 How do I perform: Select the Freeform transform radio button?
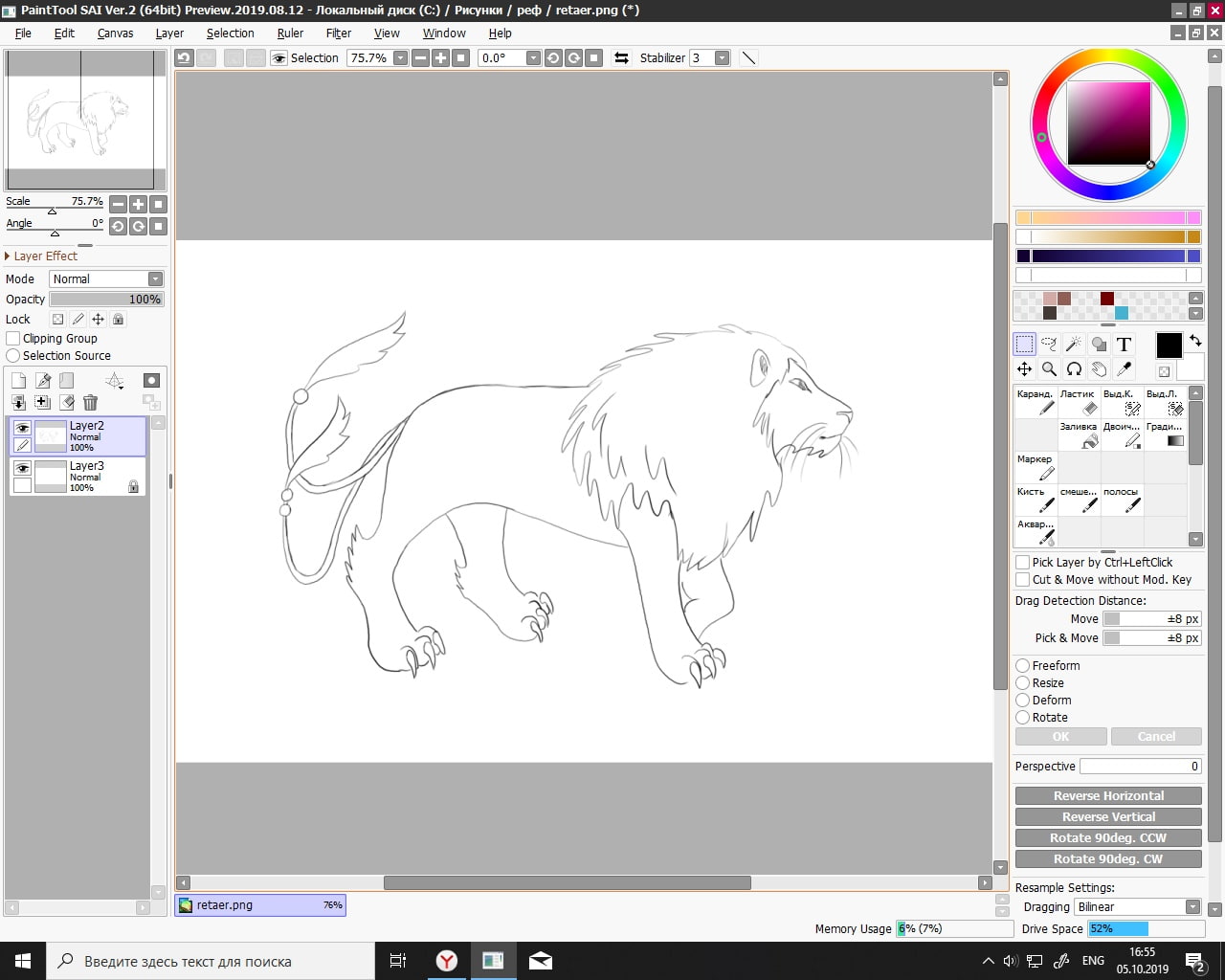click(x=1023, y=666)
